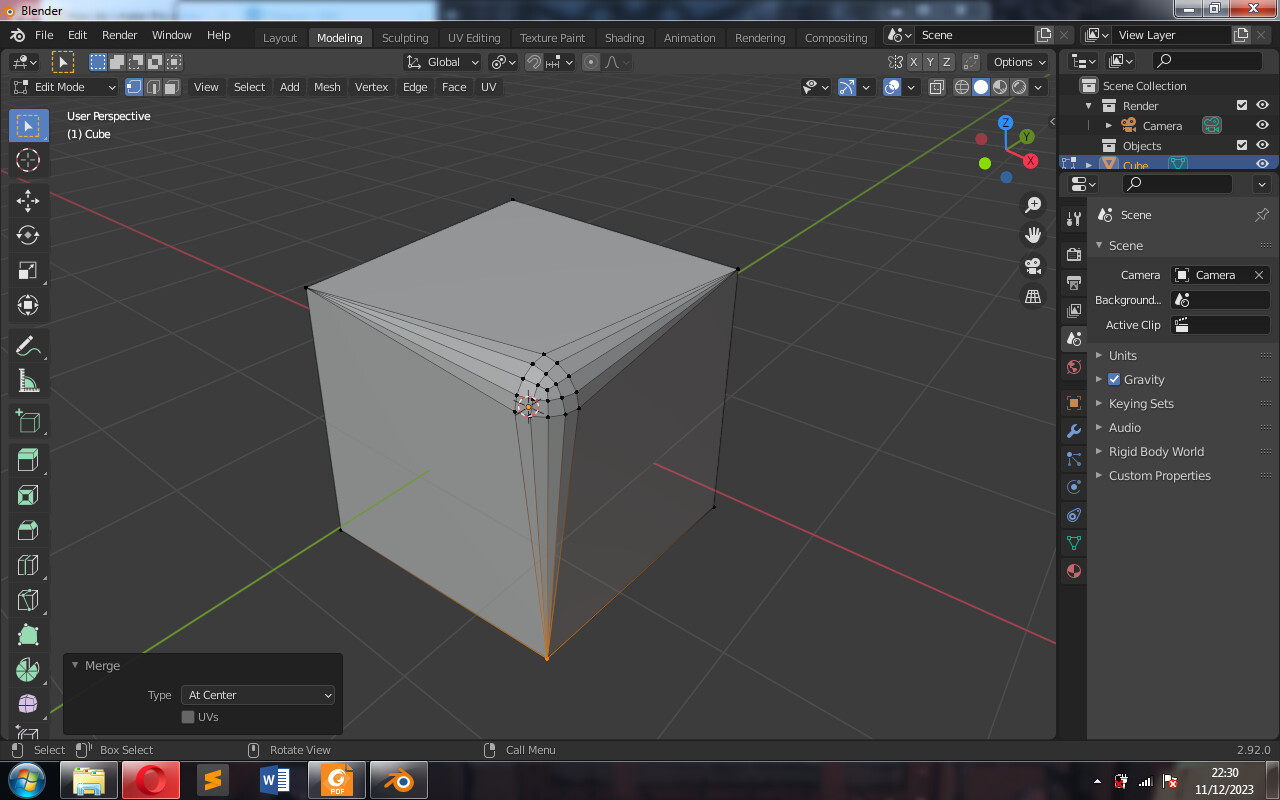Choose the Add Cube tool
This screenshot has height=800, width=1280.
coord(28,421)
